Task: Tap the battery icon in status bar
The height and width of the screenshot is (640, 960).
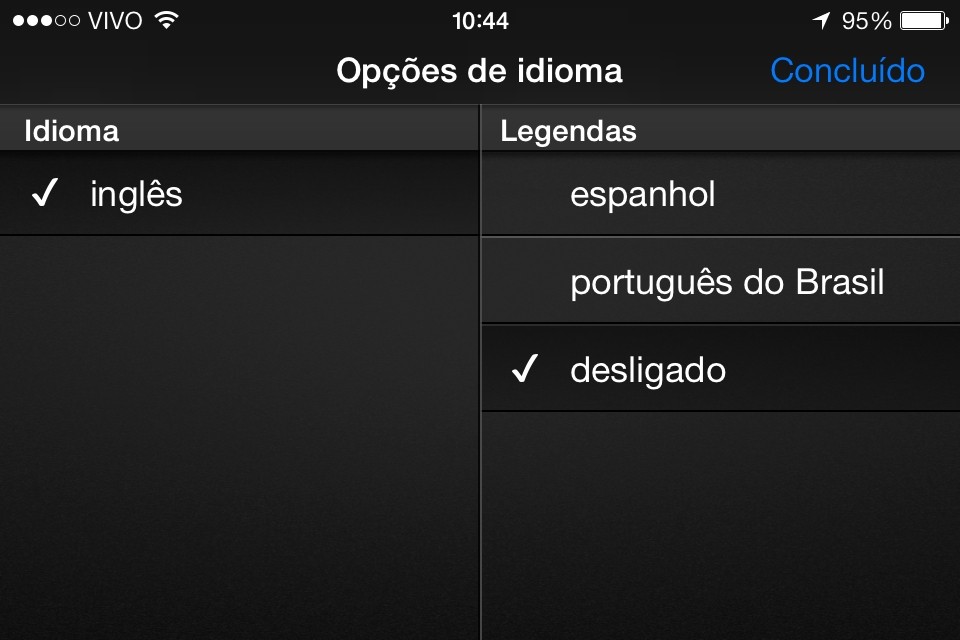Action: click(x=923, y=20)
